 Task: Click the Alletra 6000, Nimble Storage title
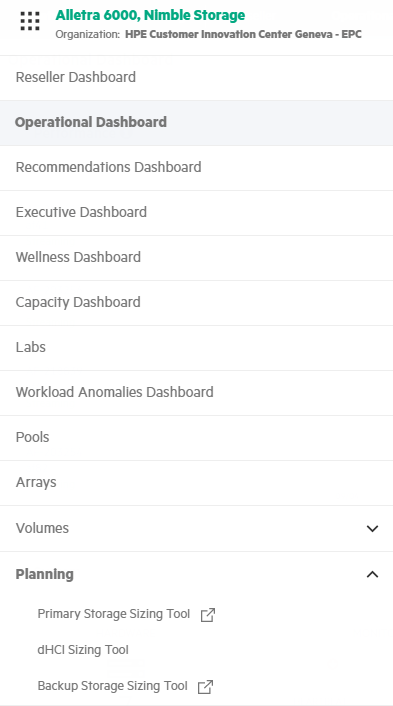pos(150,15)
